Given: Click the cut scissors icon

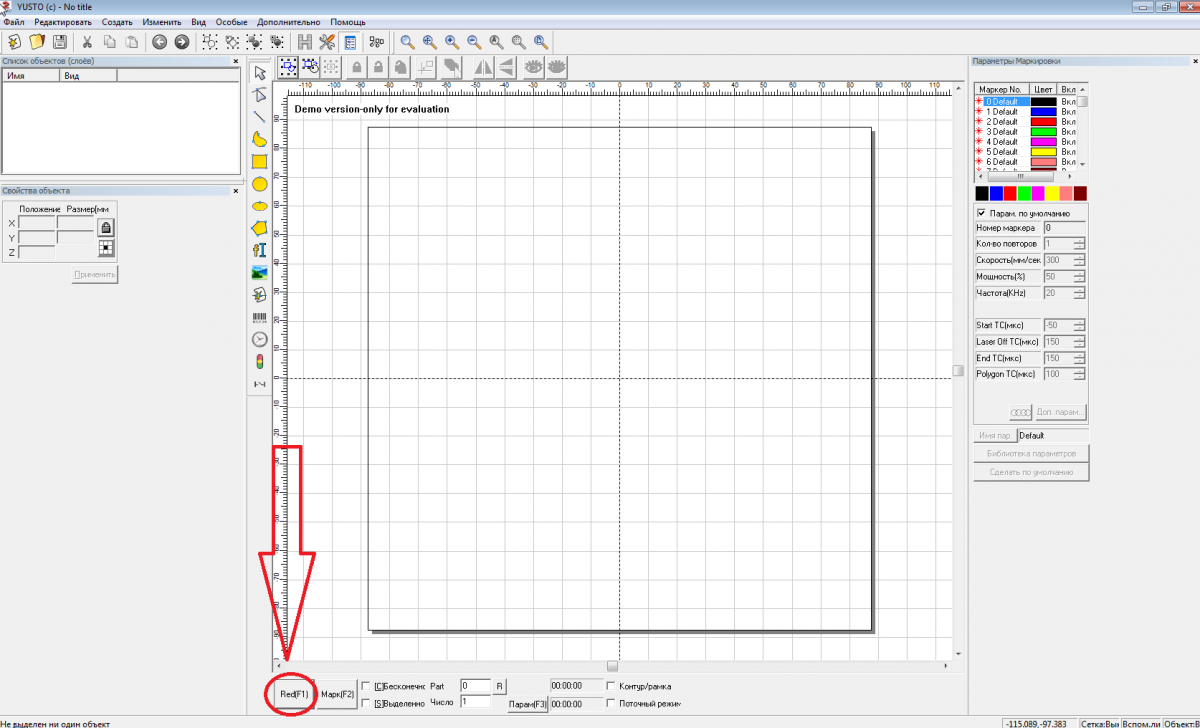Looking at the screenshot, I should pyautogui.click(x=87, y=42).
